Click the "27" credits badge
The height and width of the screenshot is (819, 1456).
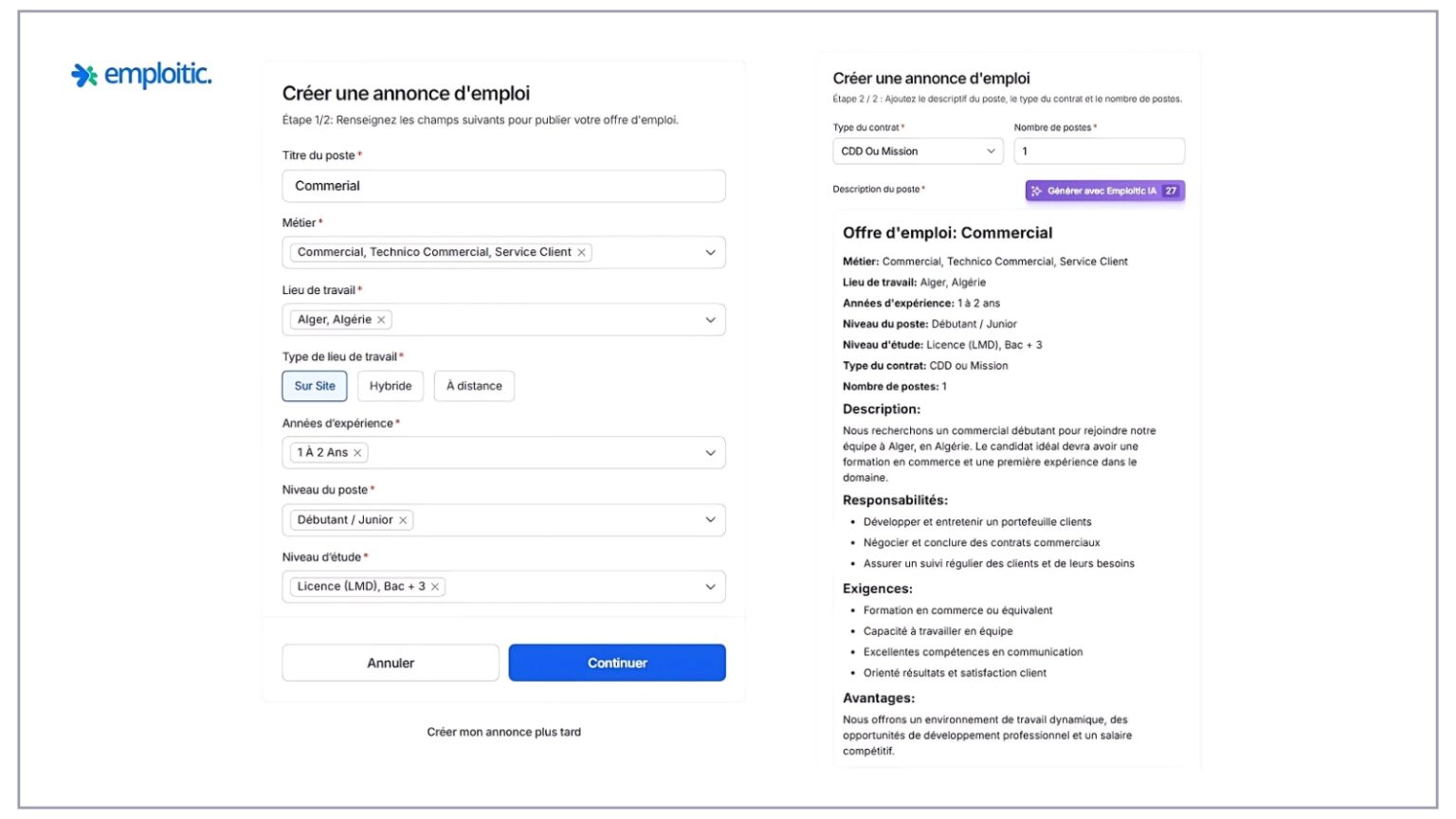pyautogui.click(x=1173, y=191)
